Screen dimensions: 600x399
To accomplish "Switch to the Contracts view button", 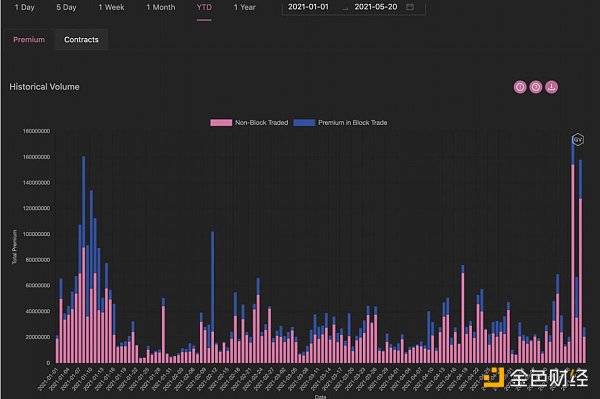I will 81,39.
